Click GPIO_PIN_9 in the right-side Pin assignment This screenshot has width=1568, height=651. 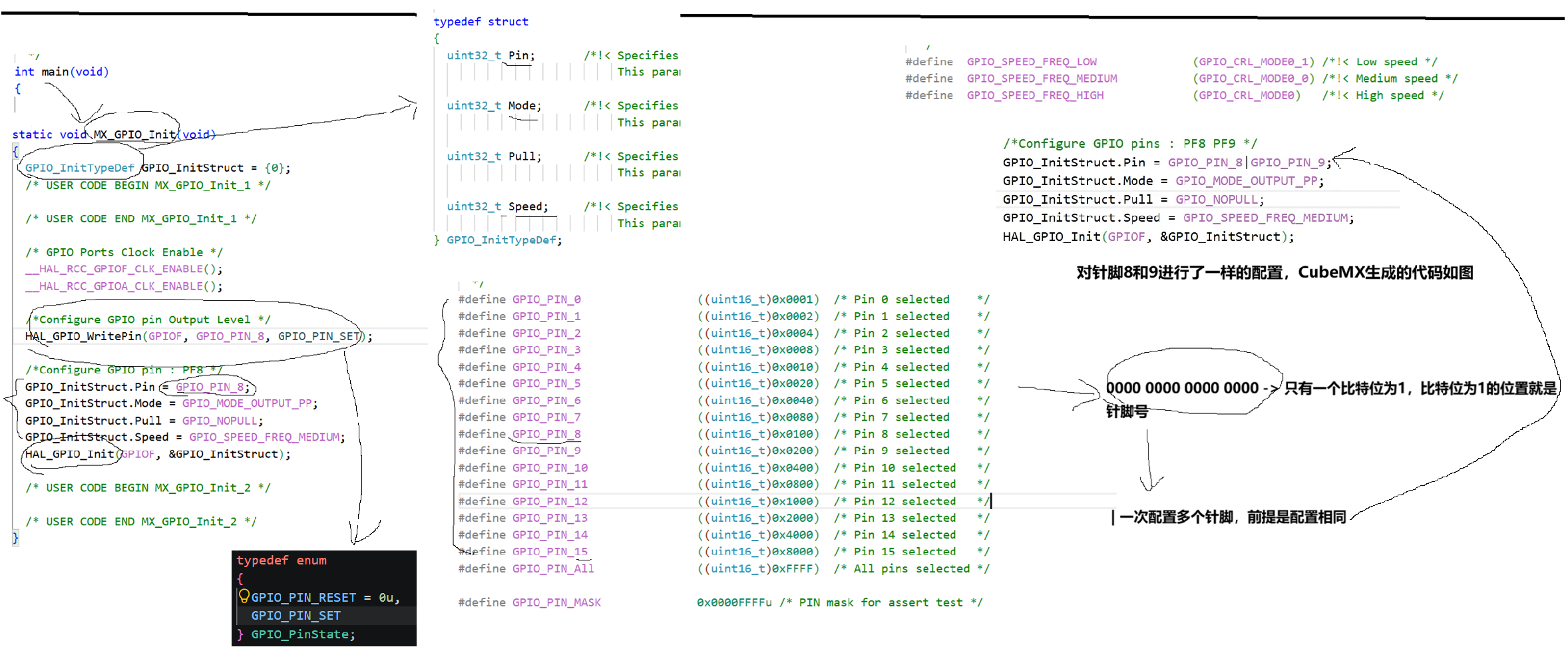[1288, 162]
